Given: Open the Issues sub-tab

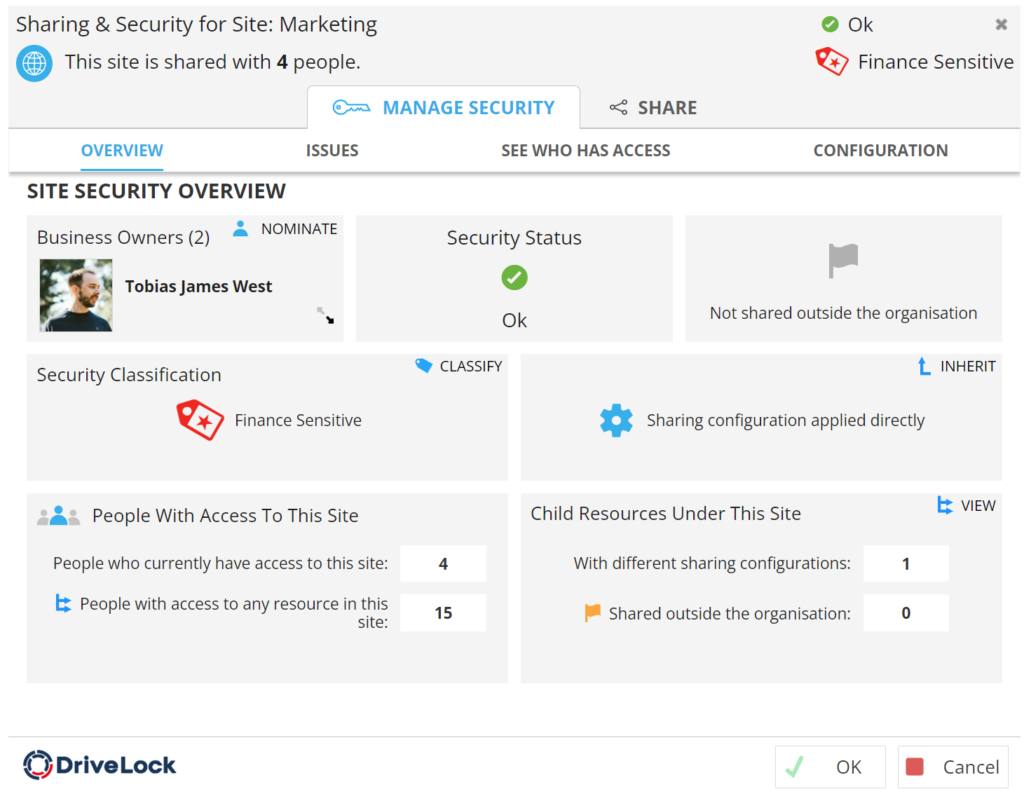Looking at the screenshot, I should pos(332,151).
